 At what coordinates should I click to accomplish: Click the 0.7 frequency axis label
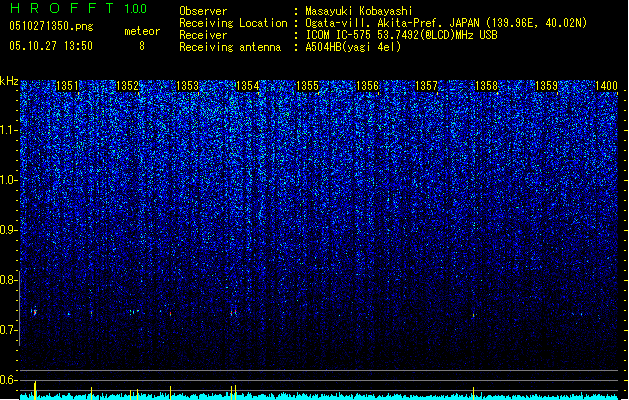coord(9,330)
